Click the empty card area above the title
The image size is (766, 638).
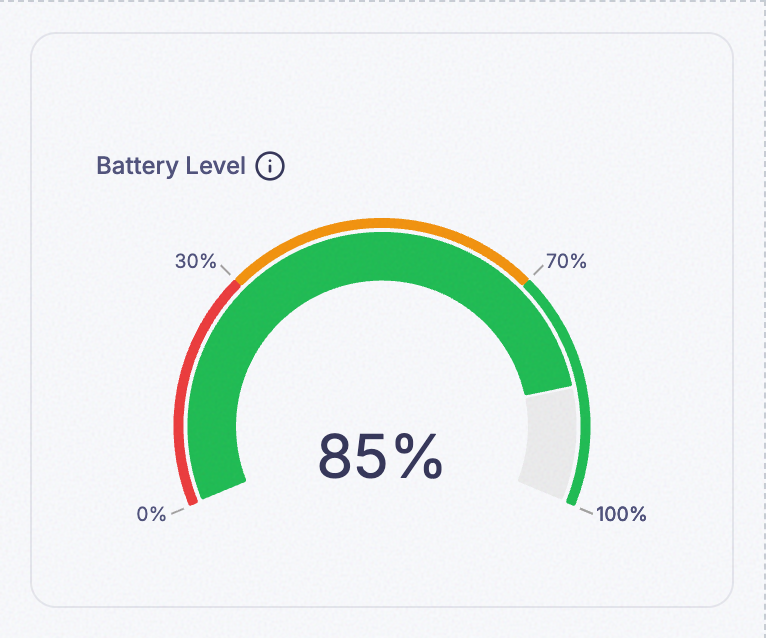click(382, 93)
